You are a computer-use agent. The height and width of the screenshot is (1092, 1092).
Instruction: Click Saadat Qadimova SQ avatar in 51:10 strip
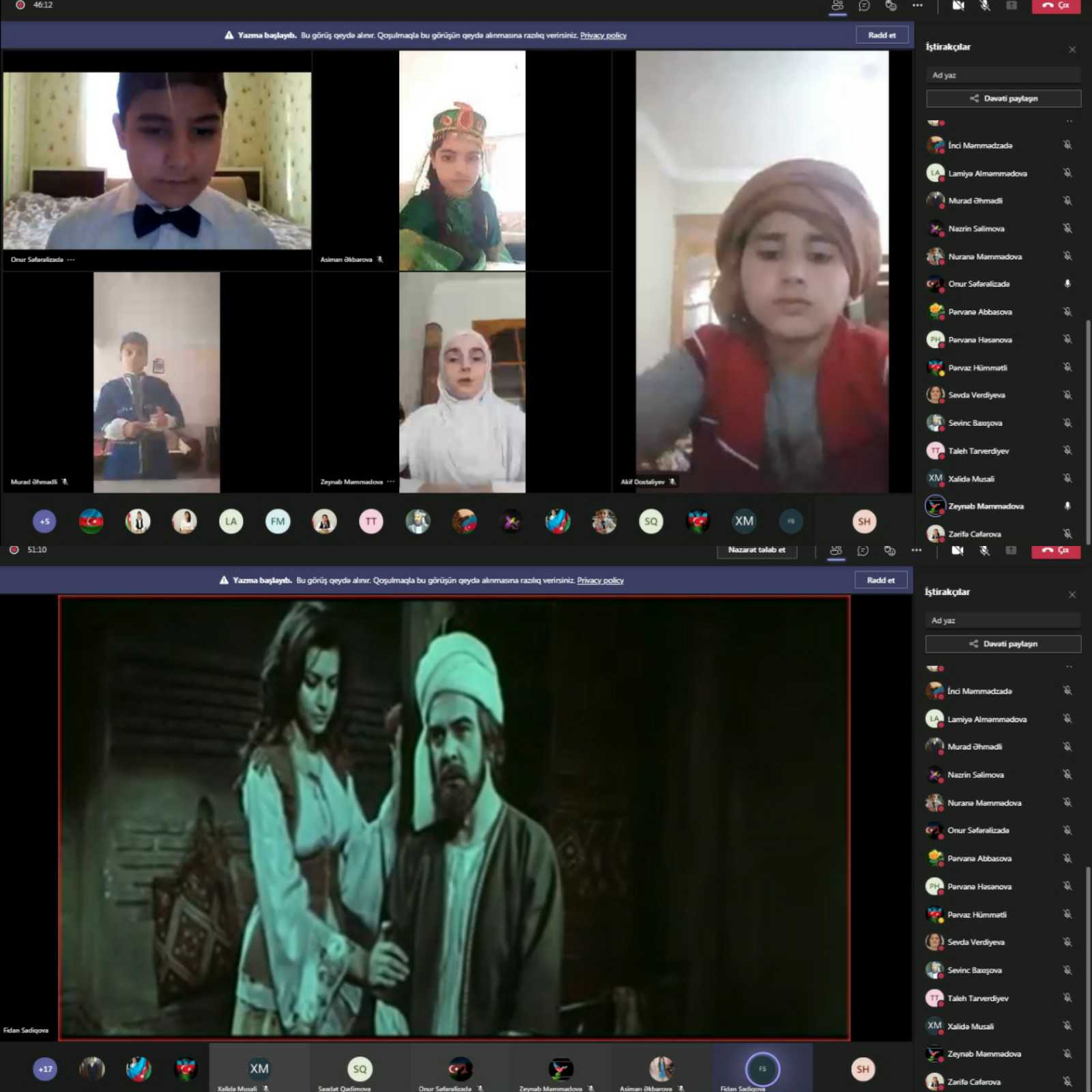tap(360, 1069)
